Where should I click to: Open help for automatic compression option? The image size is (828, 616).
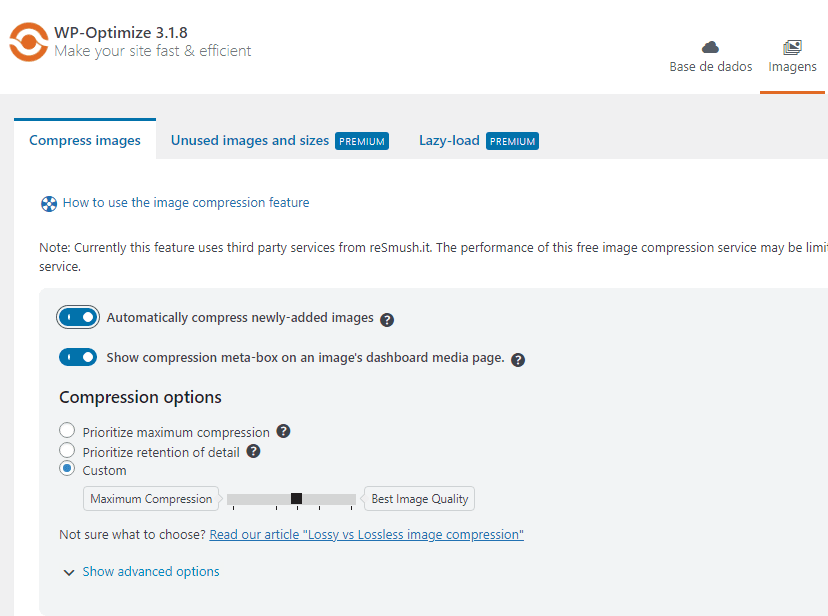[387, 320]
